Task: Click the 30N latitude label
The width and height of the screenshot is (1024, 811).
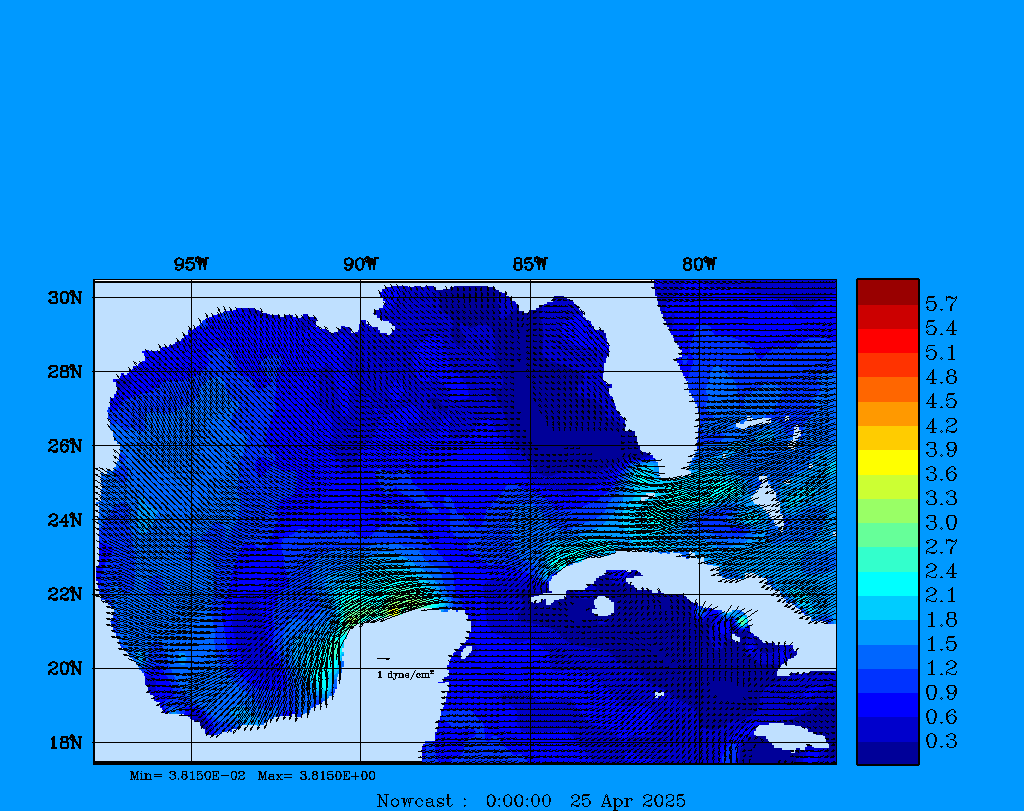Action: (63, 298)
